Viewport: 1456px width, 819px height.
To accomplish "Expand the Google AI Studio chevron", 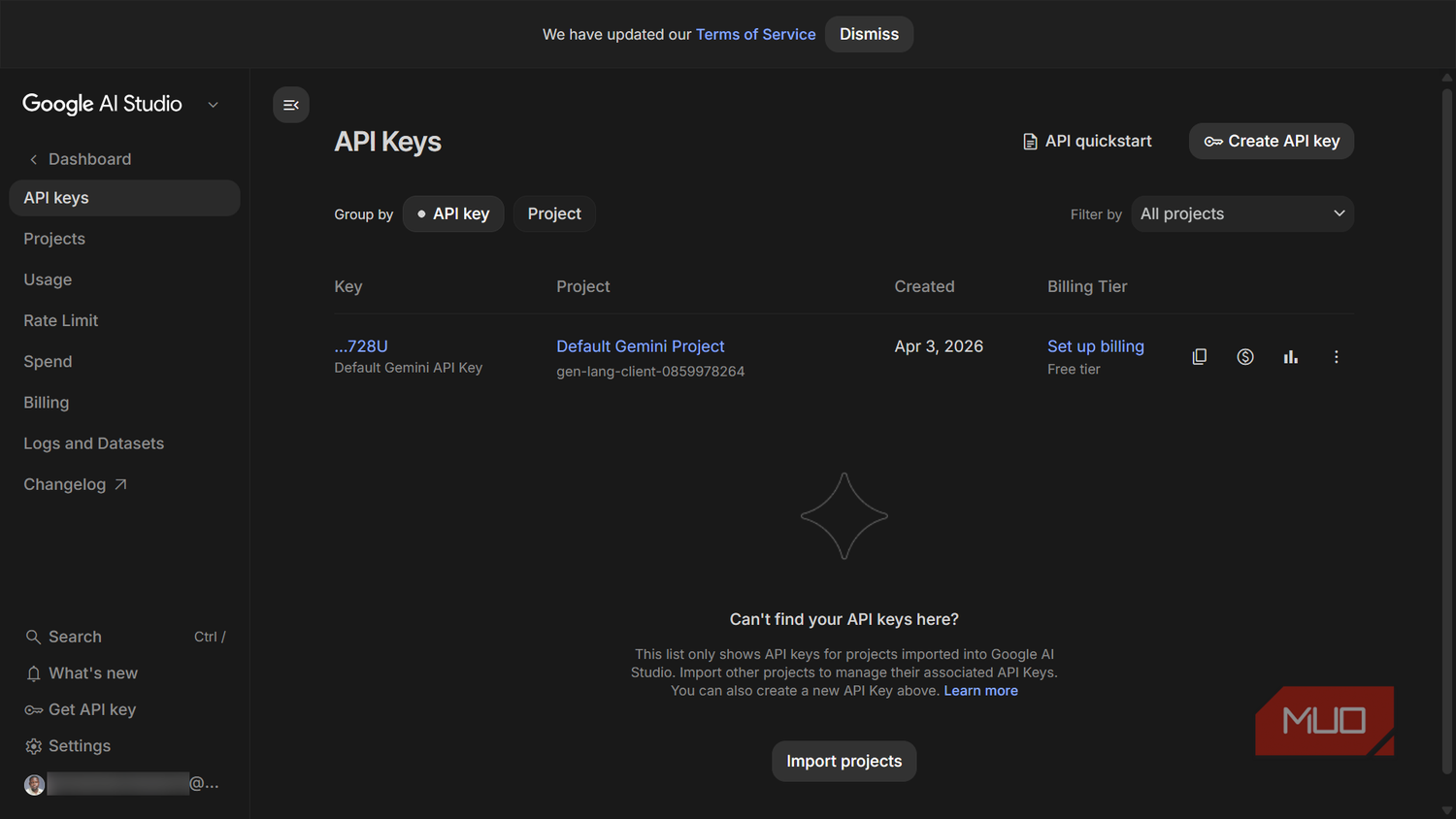I will click(213, 105).
